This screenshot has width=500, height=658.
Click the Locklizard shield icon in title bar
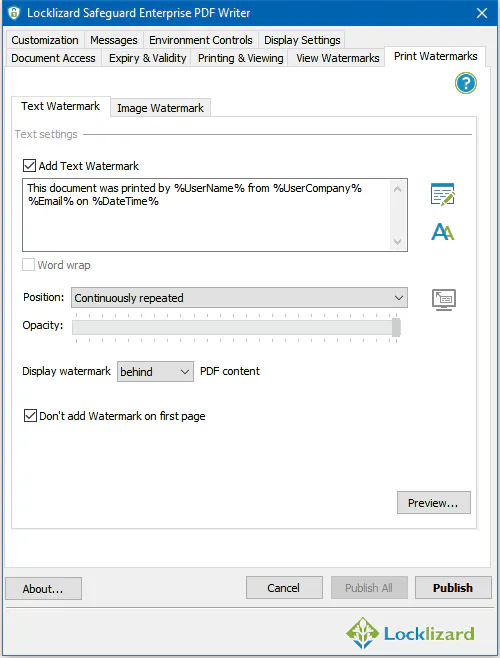pyautogui.click(x=14, y=13)
